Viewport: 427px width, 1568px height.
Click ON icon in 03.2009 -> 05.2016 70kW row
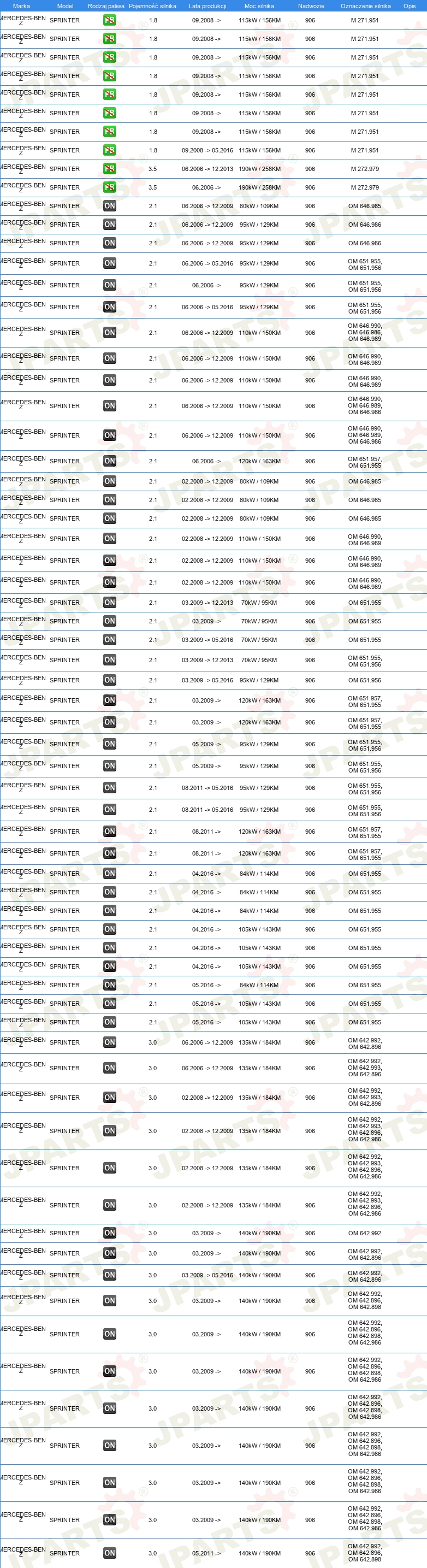pos(110,639)
